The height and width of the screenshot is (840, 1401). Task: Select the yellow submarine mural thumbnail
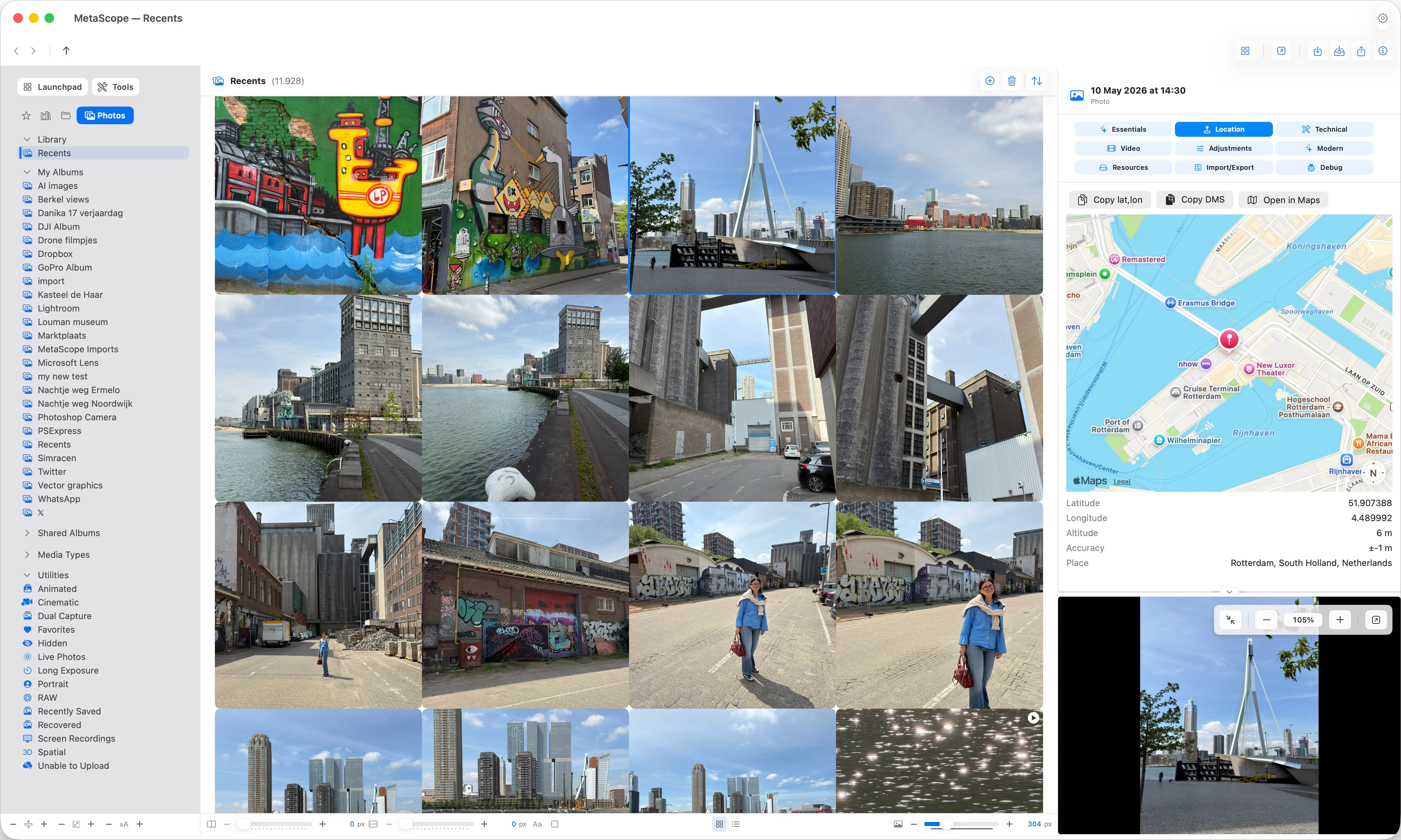[x=318, y=195]
